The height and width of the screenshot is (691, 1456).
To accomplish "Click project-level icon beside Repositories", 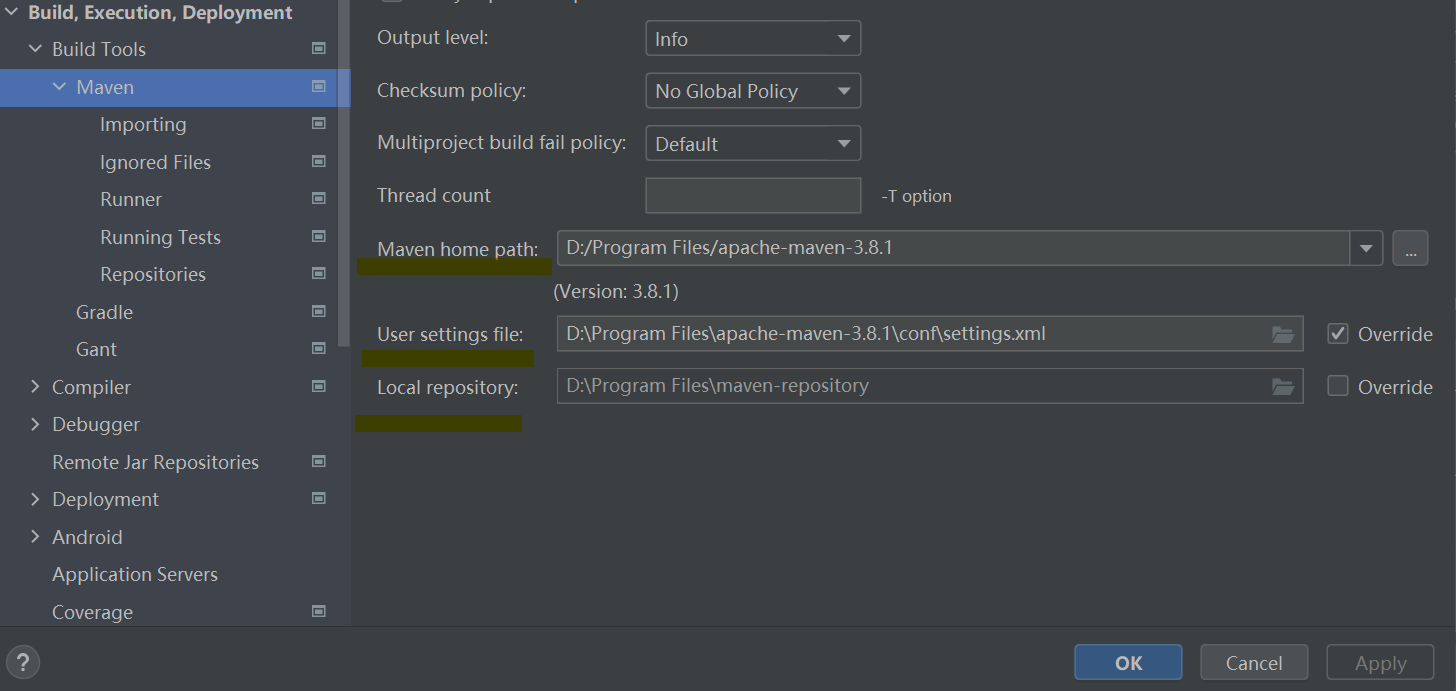I will 319,273.
